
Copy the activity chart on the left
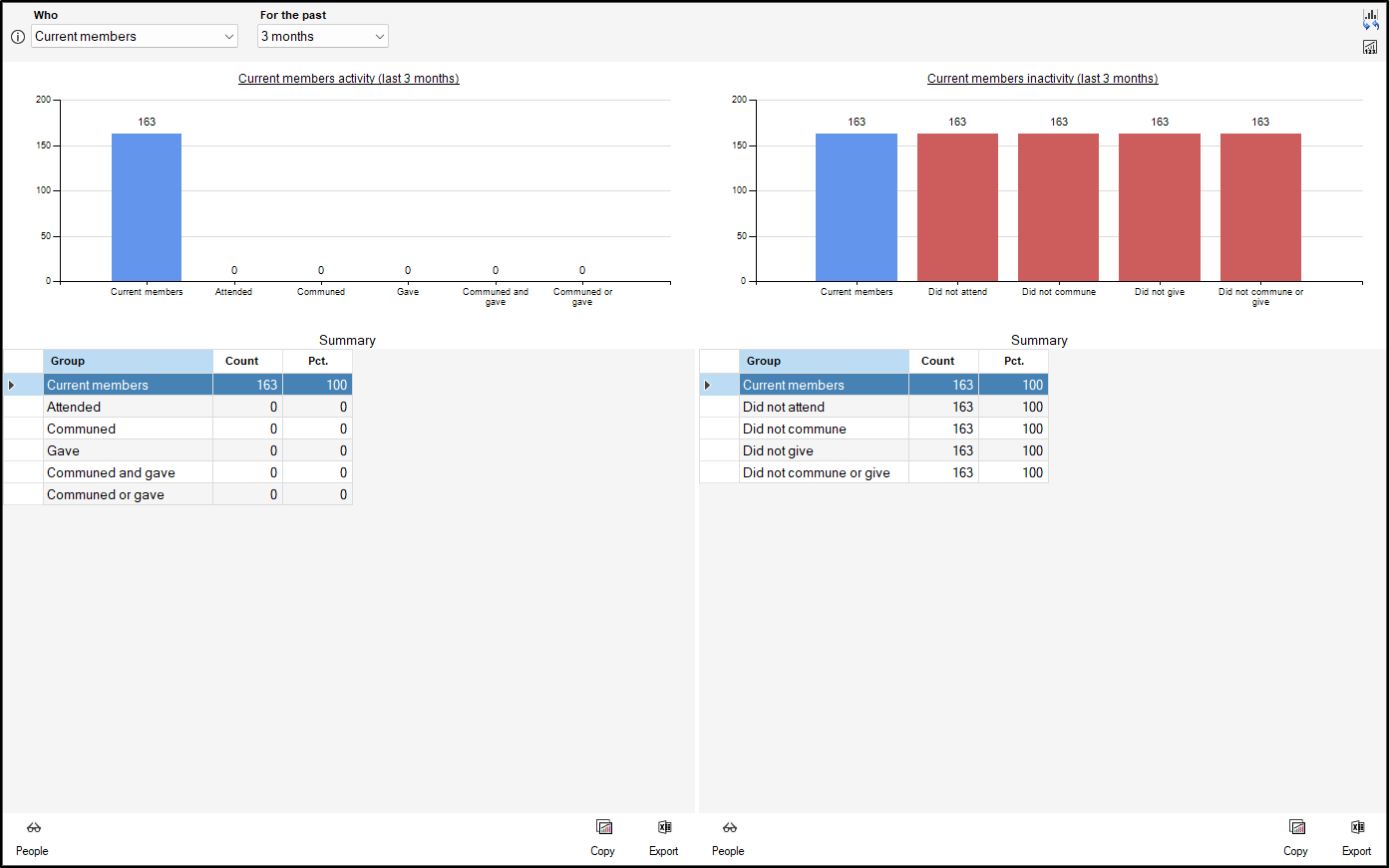coord(602,837)
